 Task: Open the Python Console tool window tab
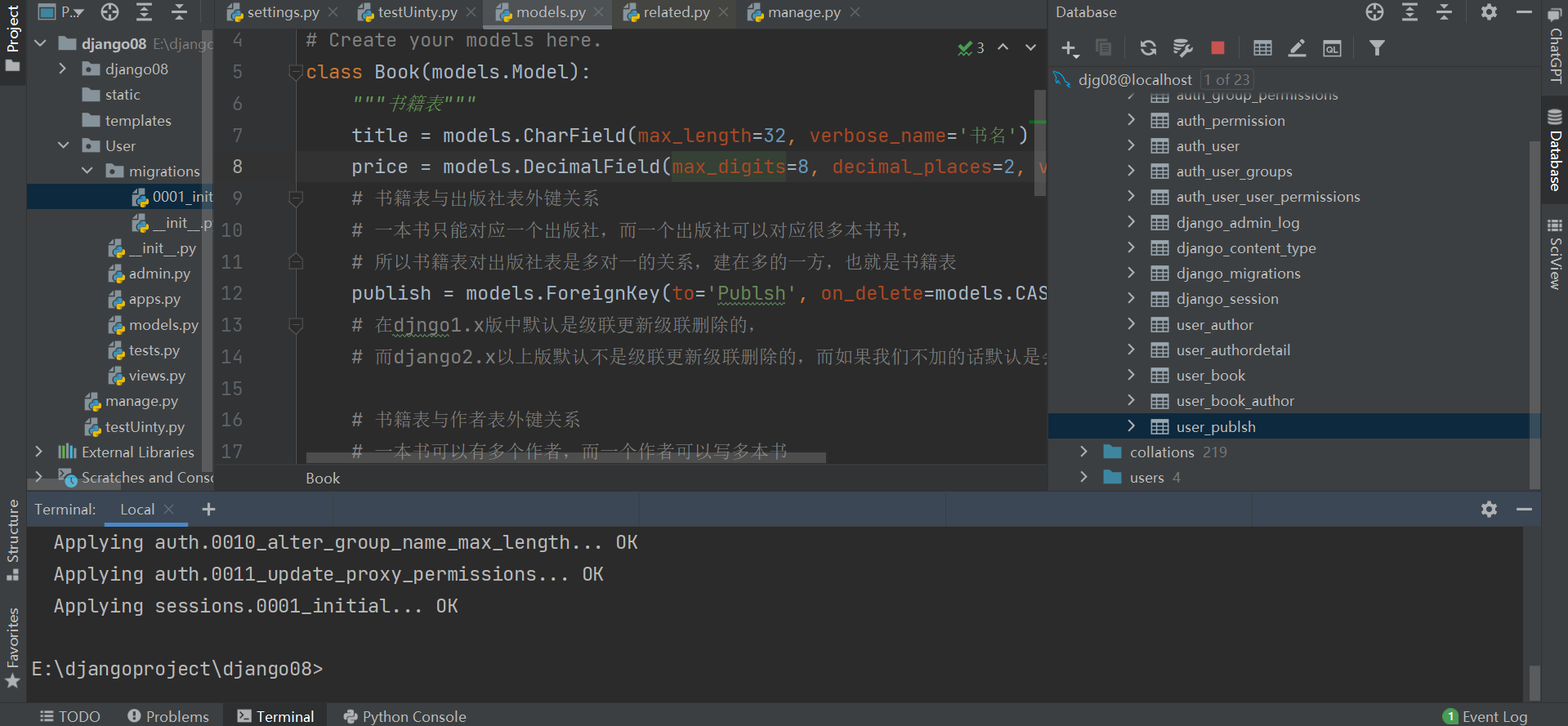405,716
